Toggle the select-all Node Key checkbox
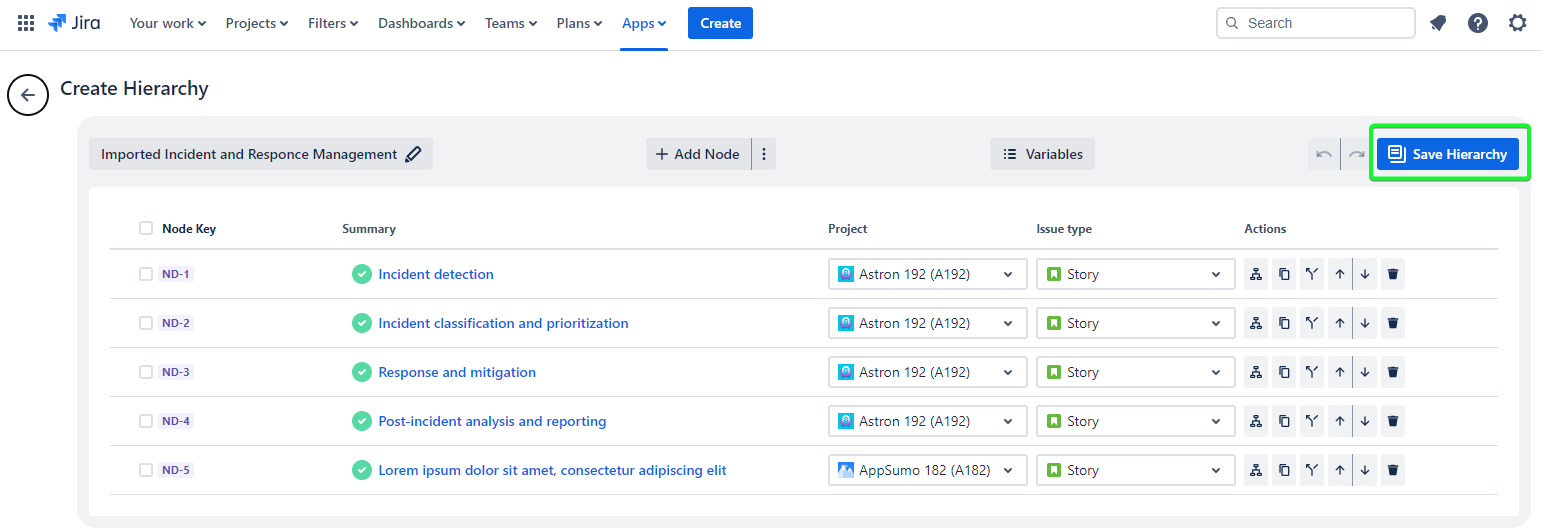The width and height of the screenshot is (1542, 532). (x=146, y=228)
